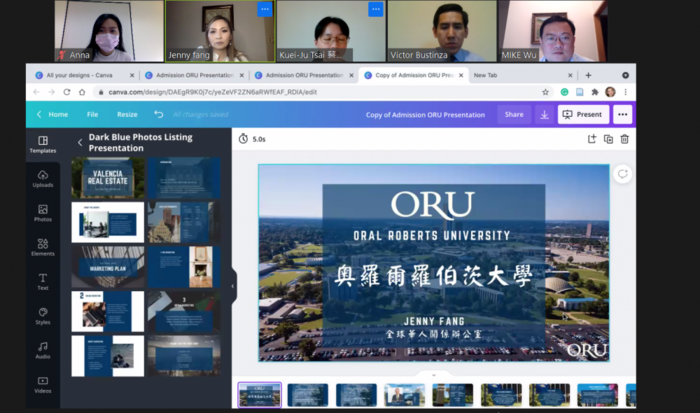700x413 pixels.
Task: Switch to All your designs - Canva tab
Action: point(79,75)
